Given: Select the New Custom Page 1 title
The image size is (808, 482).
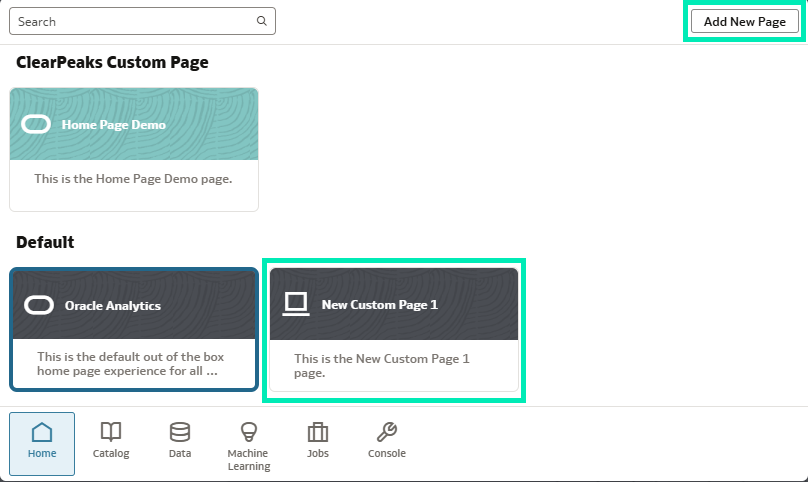Looking at the screenshot, I should (379, 305).
